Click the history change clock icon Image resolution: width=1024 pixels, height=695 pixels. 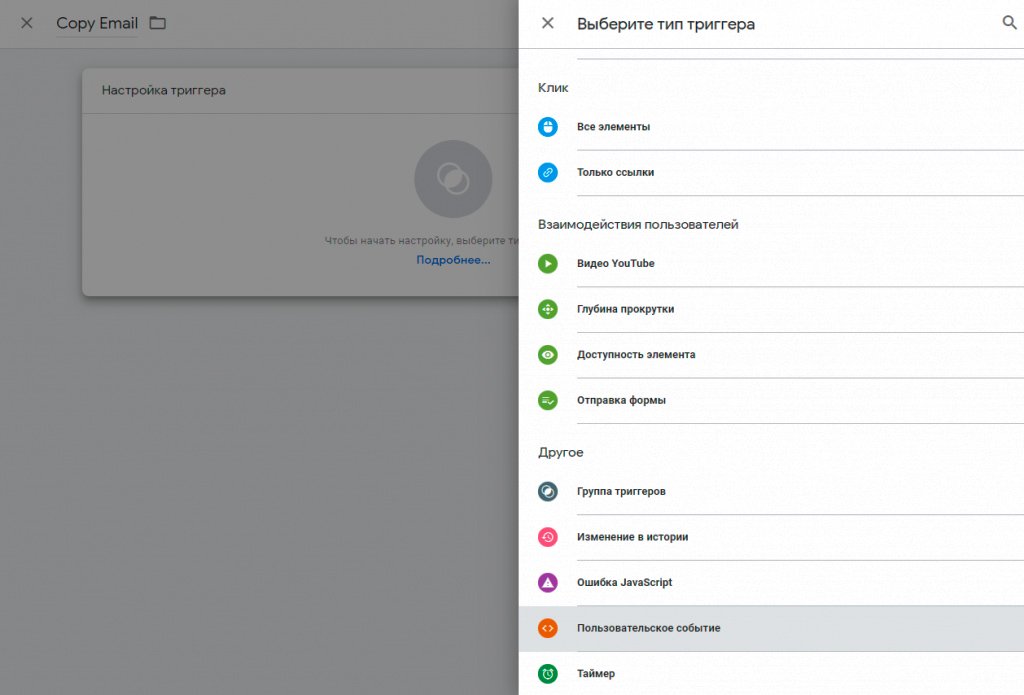(547, 537)
